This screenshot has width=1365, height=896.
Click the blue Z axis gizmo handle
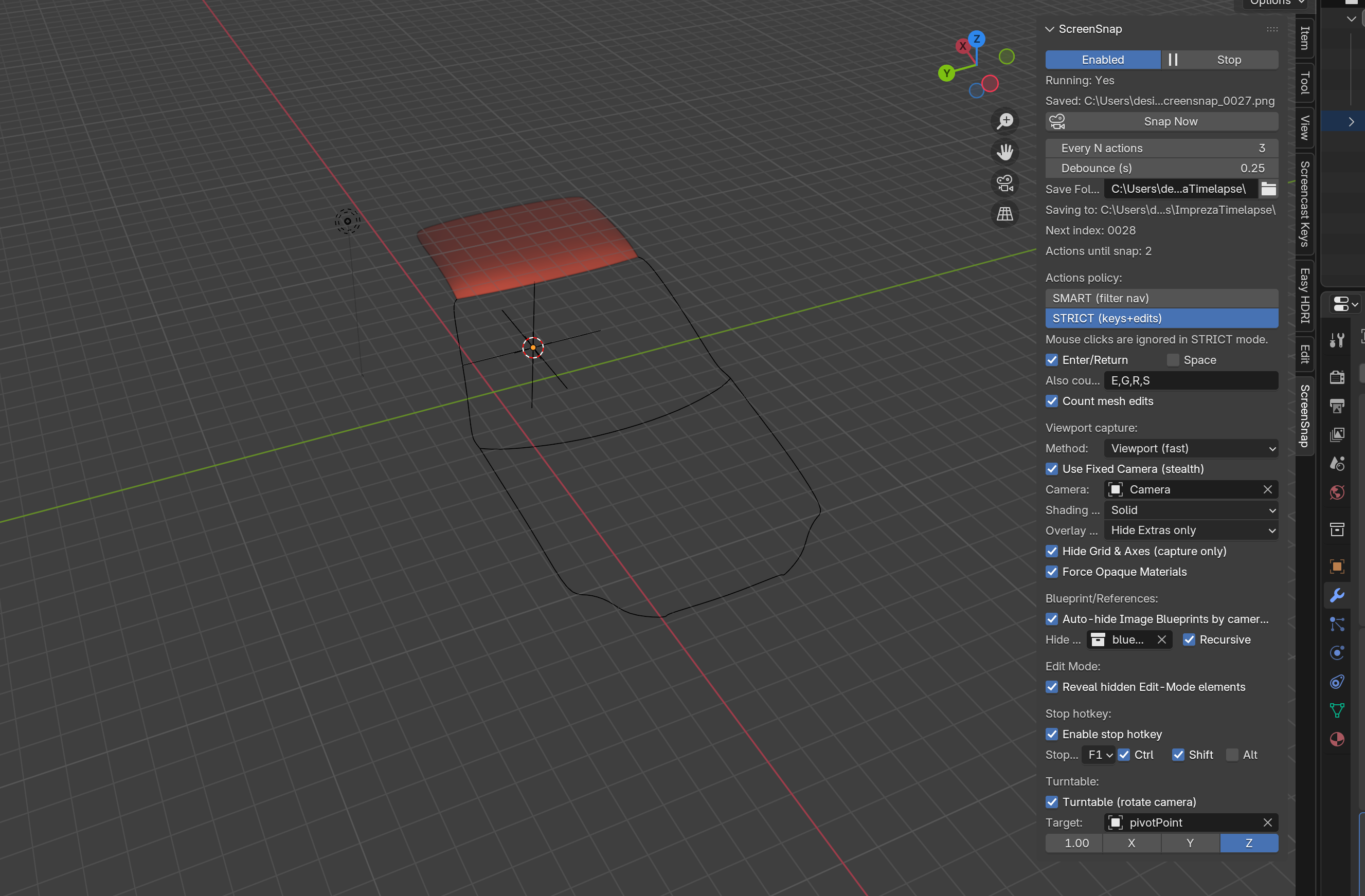point(976,39)
